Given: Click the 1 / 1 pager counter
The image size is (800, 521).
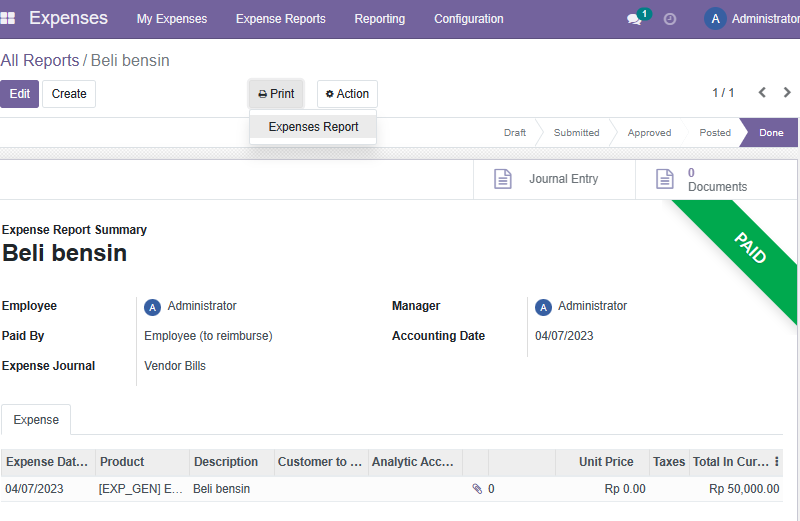Looking at the screenshot, I should pyautogui.click(x=723, y=93).
